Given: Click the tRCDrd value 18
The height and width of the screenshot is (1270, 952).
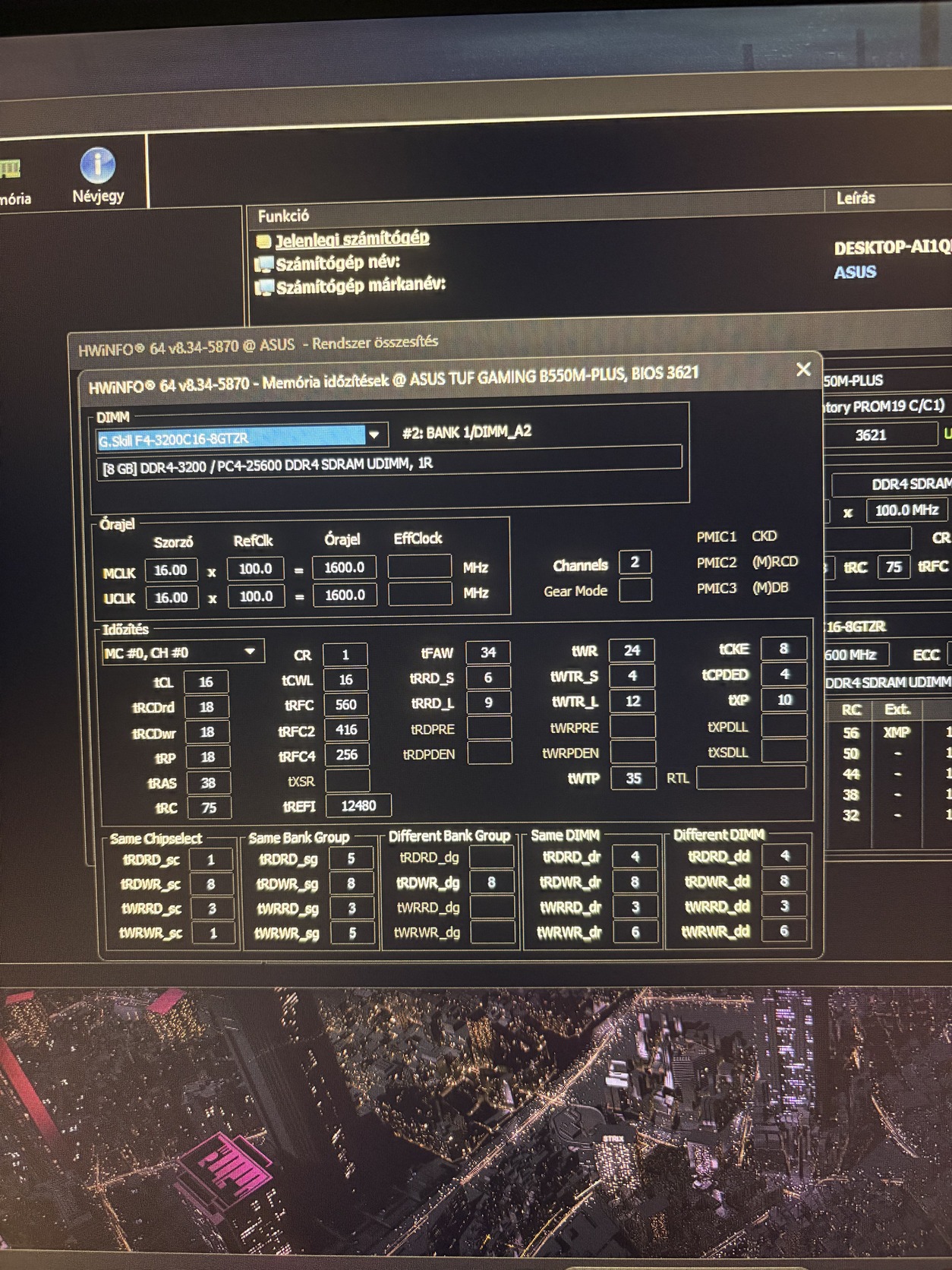Looking at the screenshot, I should click(206, 707).
